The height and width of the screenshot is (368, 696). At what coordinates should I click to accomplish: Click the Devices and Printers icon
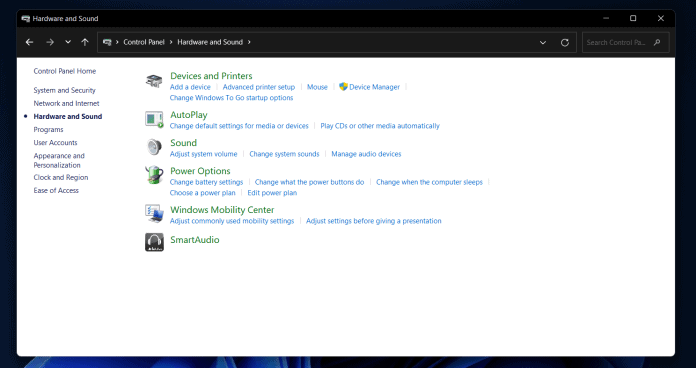pos(154,81)
